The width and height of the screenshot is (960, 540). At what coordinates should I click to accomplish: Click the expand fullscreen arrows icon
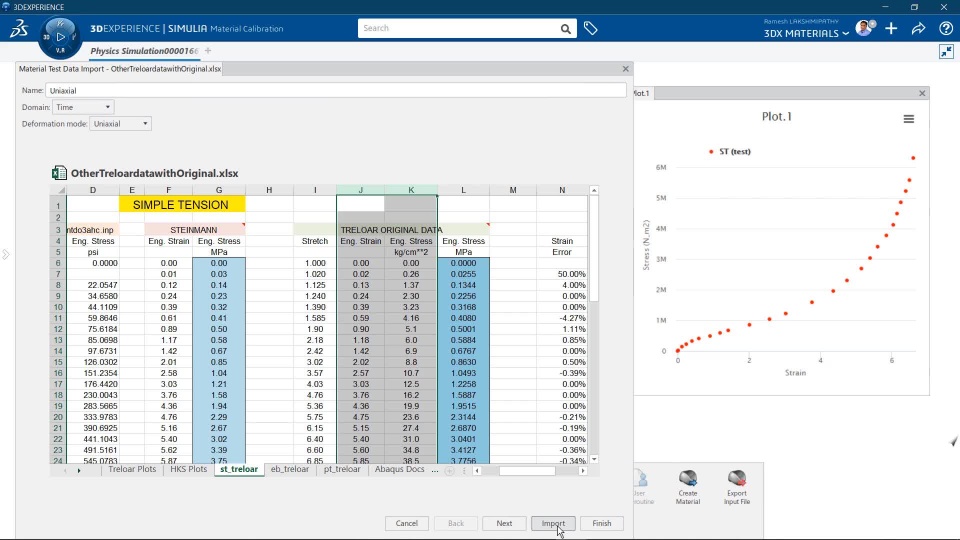coord(947,52)
